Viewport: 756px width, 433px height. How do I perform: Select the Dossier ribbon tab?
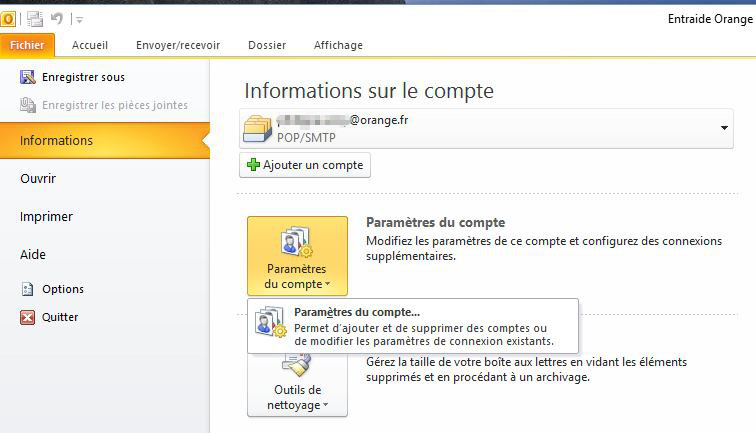point(267,45)
